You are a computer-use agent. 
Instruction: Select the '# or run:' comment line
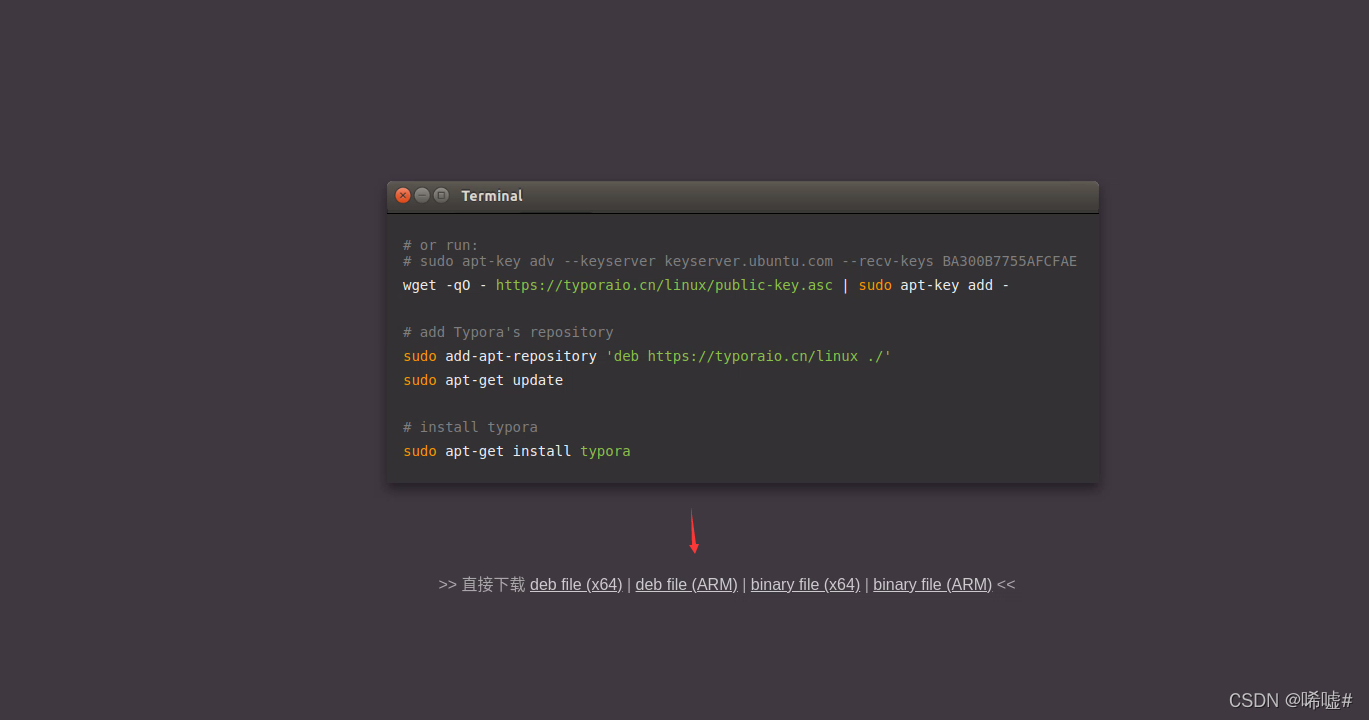441,245
